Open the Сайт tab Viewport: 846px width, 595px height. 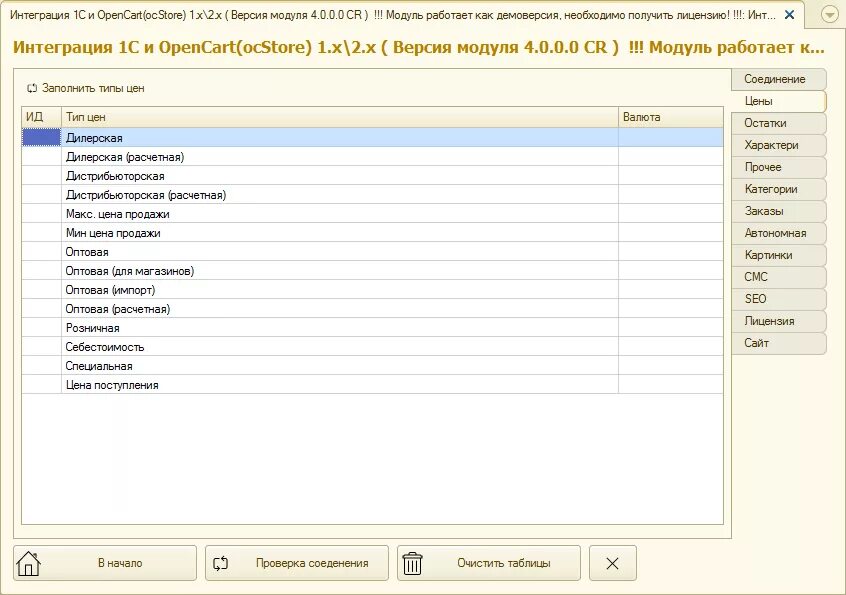pyautogui.click(x=778, y=343)
